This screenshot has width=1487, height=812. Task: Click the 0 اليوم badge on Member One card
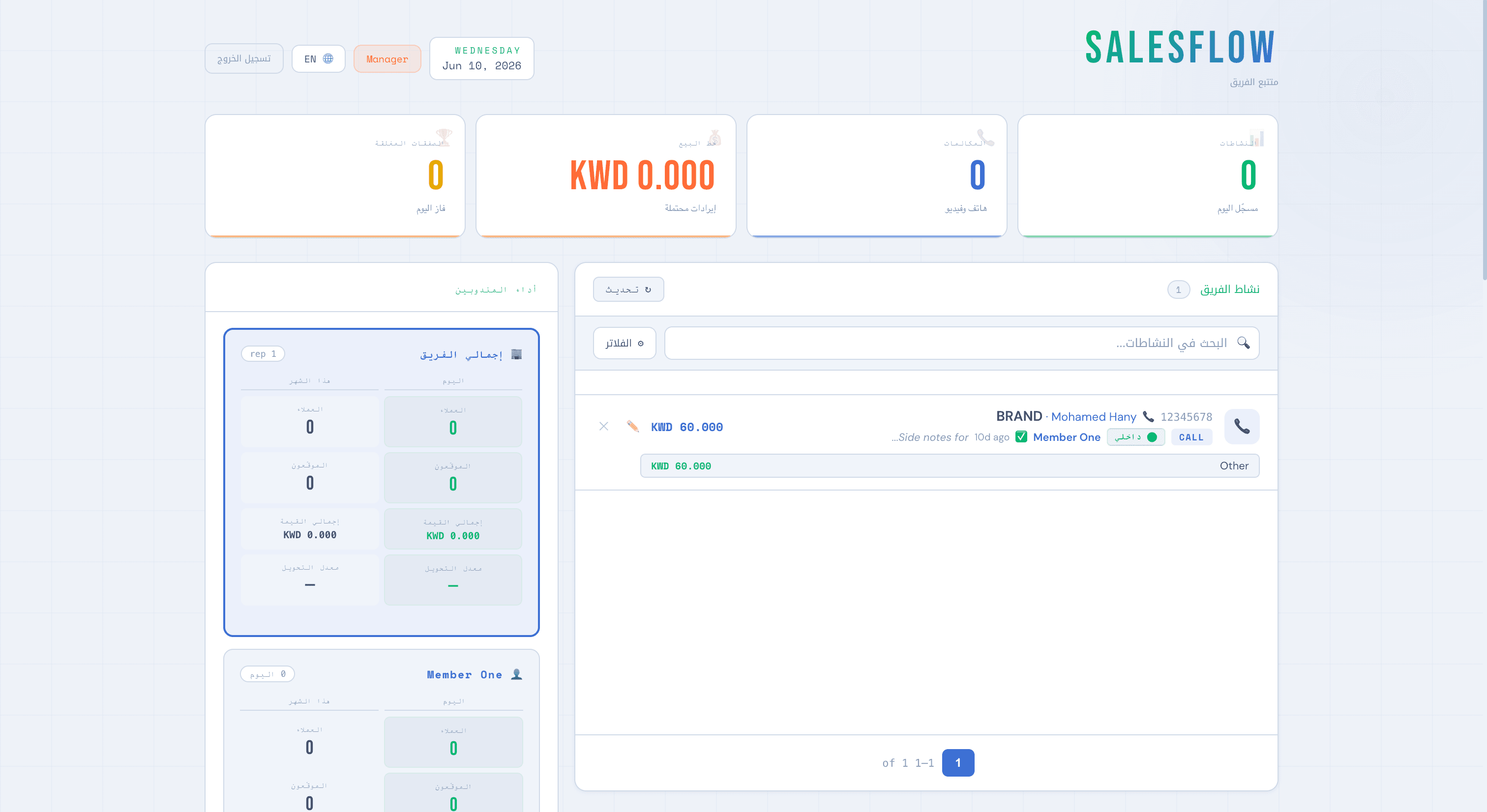click(268, 673)
